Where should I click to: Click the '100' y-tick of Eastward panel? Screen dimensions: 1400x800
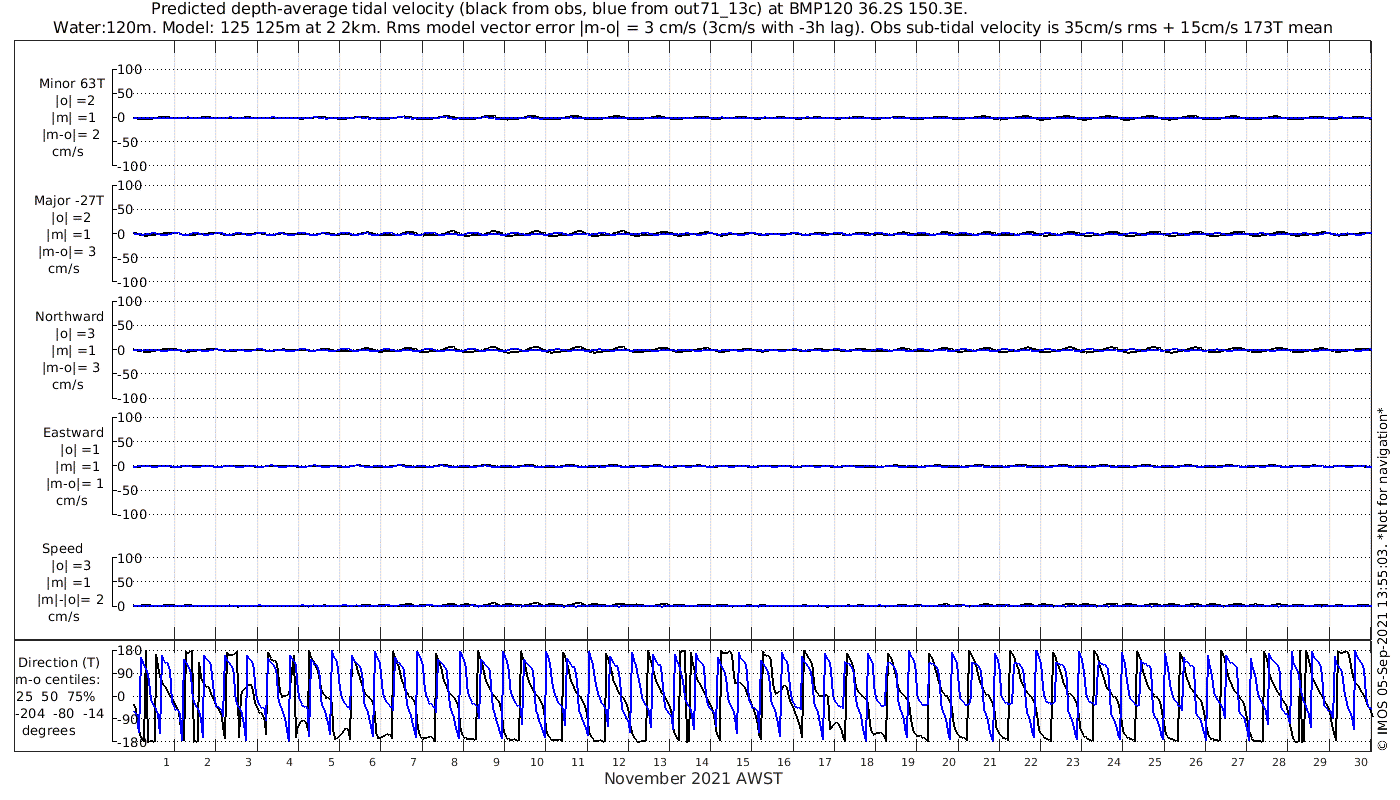pos(131,417)
